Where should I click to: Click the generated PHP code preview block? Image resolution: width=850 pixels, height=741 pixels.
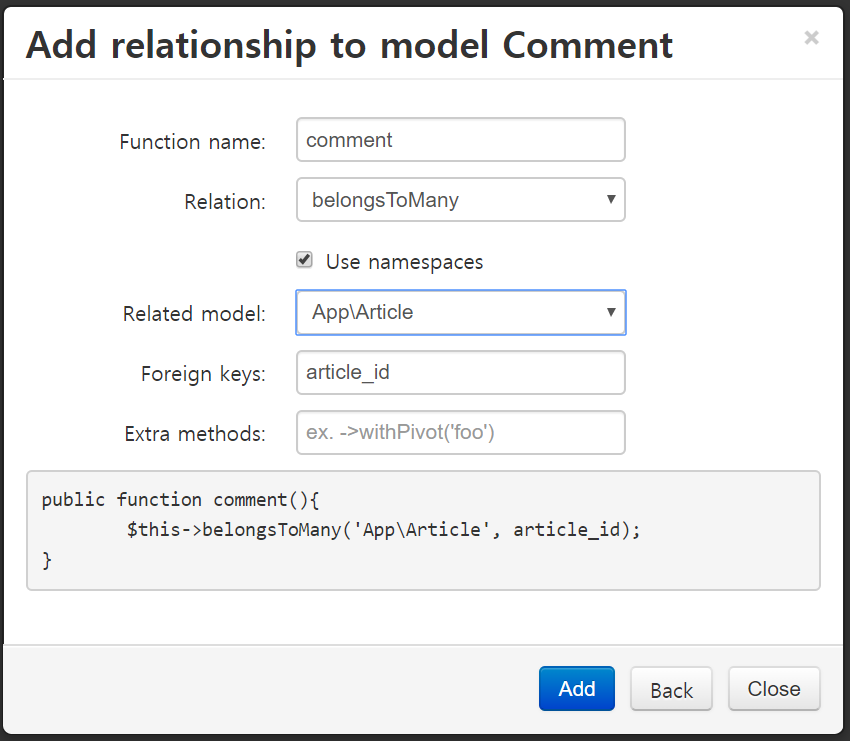coord(423,530)
